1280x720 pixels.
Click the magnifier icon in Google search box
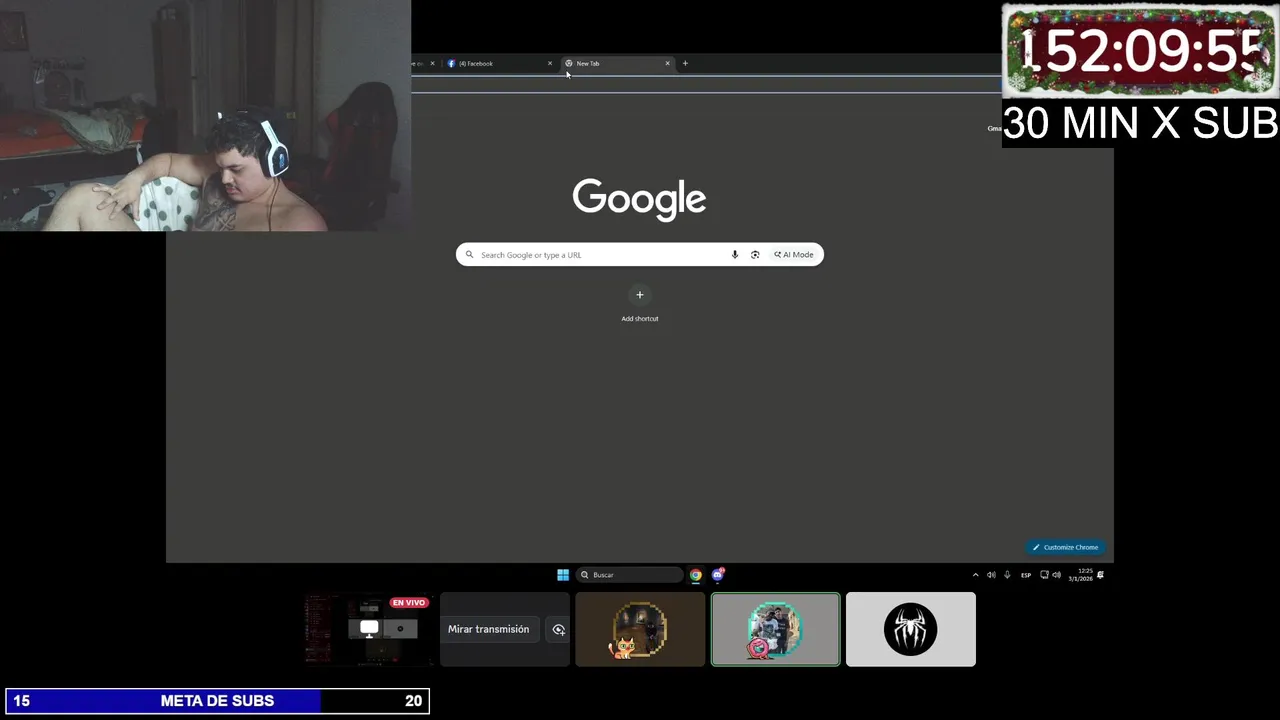[x=469, y=255]
